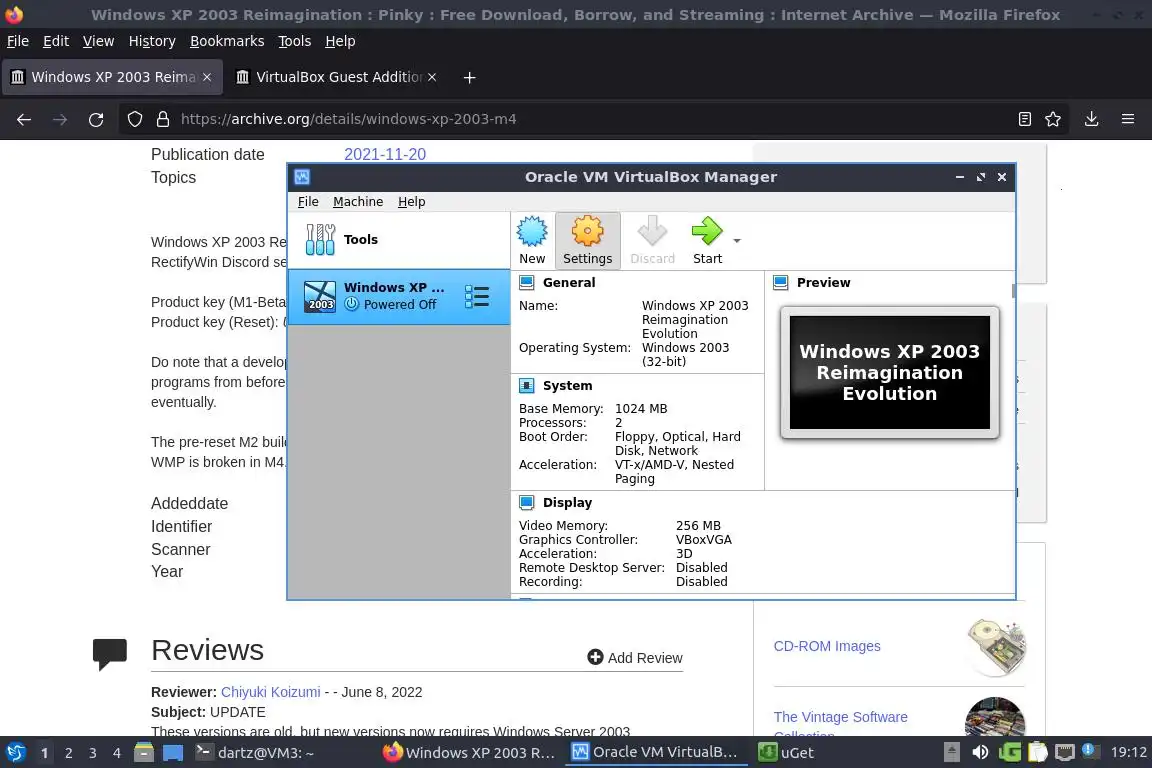Go forward in Firefox
This screenshot has width=1152, height=768.
click(60, 119)
